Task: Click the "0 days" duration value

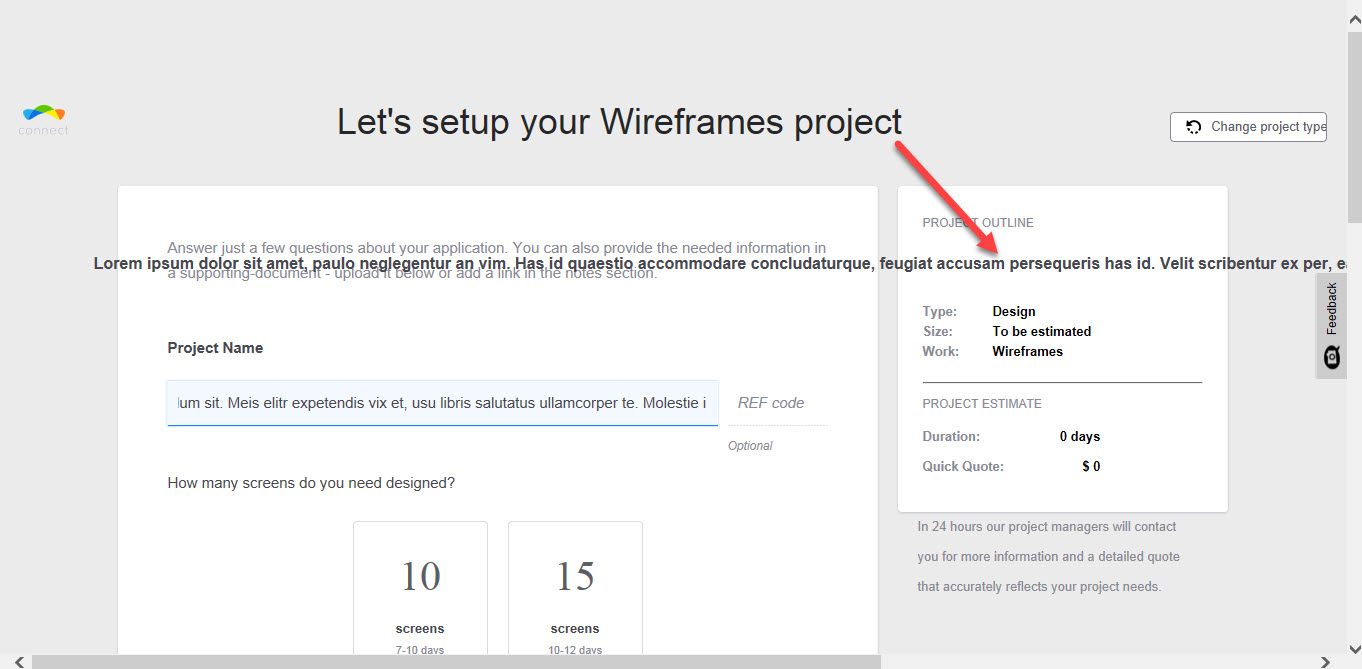Action: pyautogui.click(x=1080, y=437)
